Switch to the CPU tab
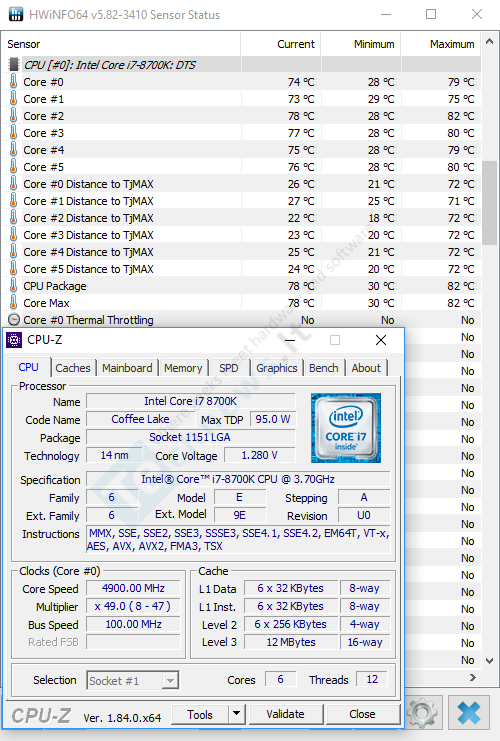The height and width of the screenshot is (741, 500). coord(28,367)
